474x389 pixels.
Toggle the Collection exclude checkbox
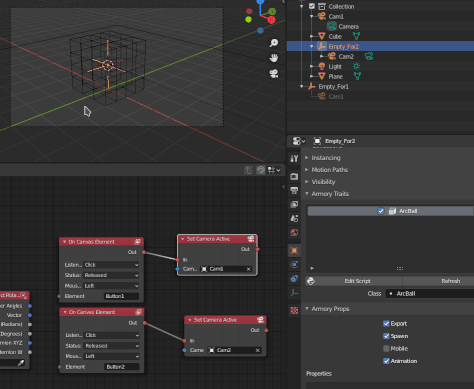[x=312, y=6]
